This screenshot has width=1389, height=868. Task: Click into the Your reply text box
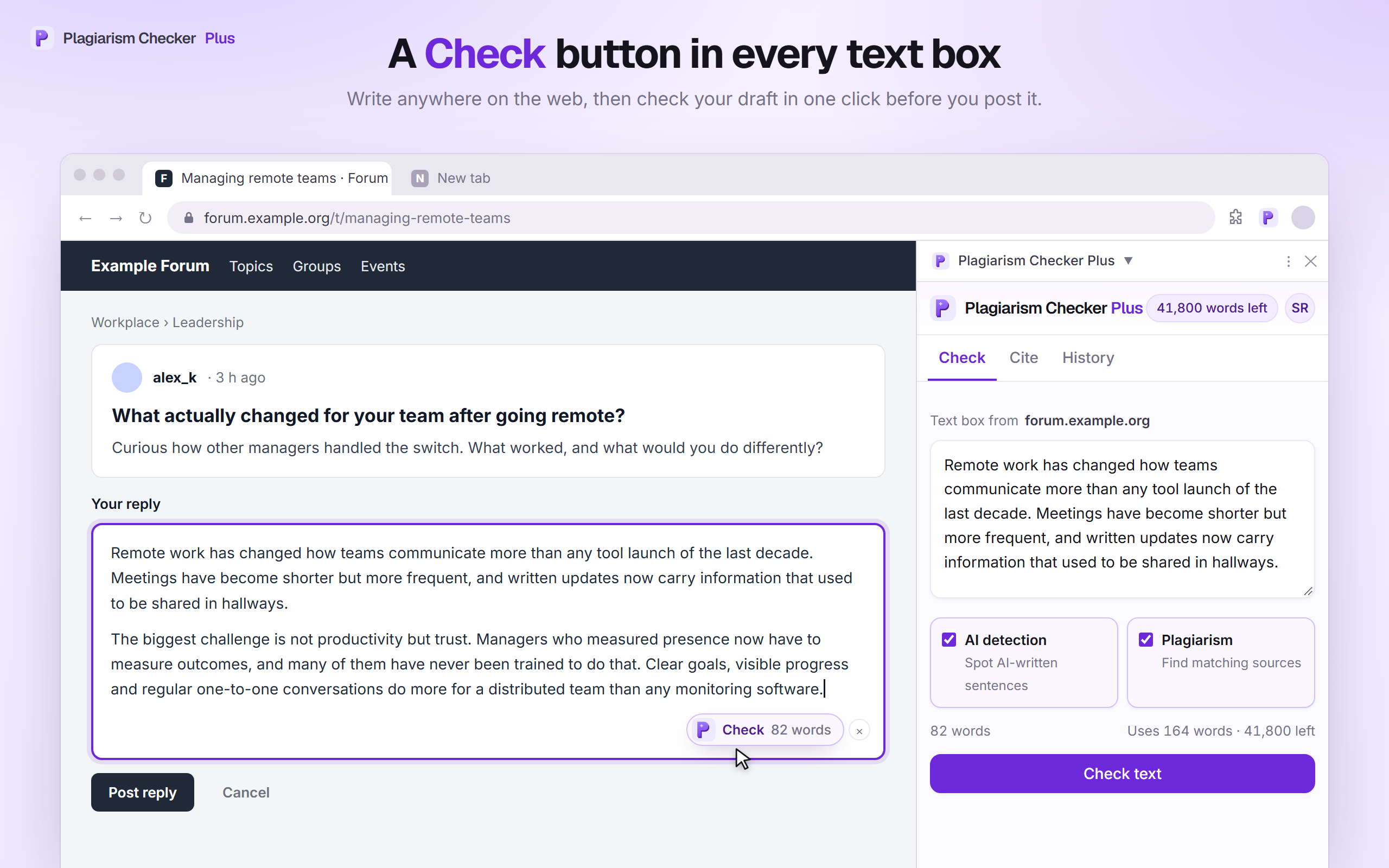[488, 641]
